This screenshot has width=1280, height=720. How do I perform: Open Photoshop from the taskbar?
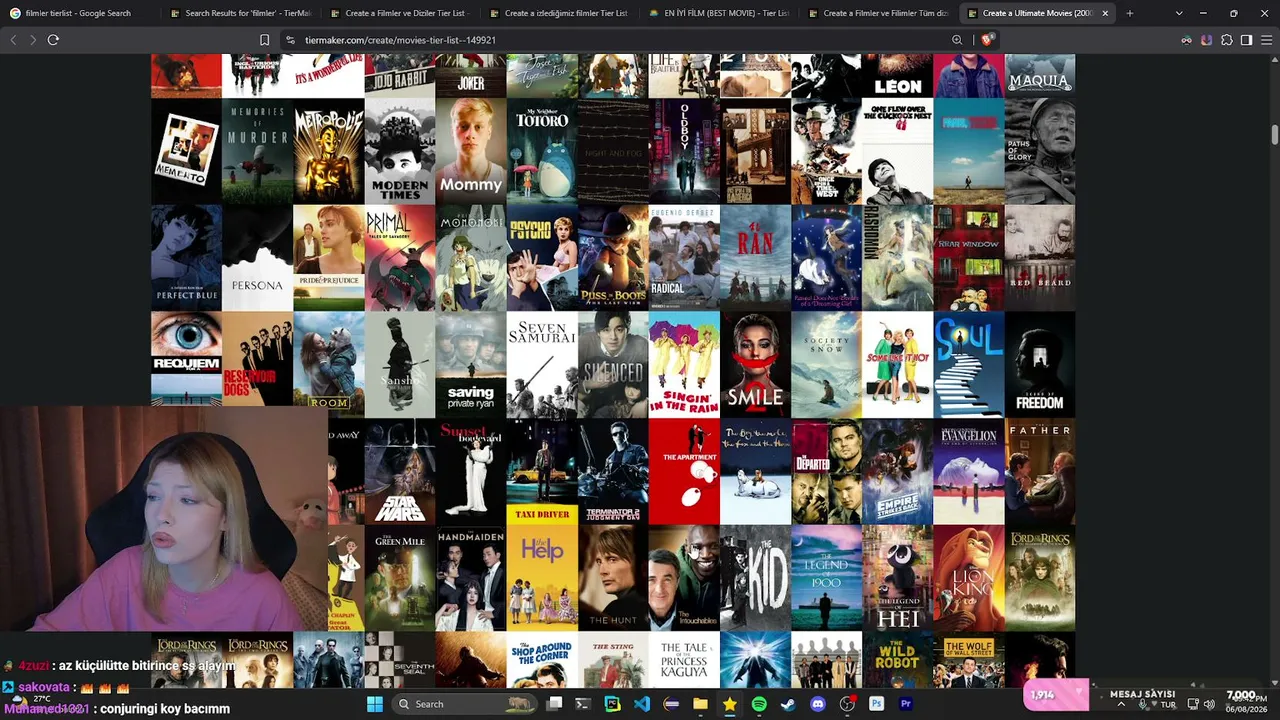(876, 704)
